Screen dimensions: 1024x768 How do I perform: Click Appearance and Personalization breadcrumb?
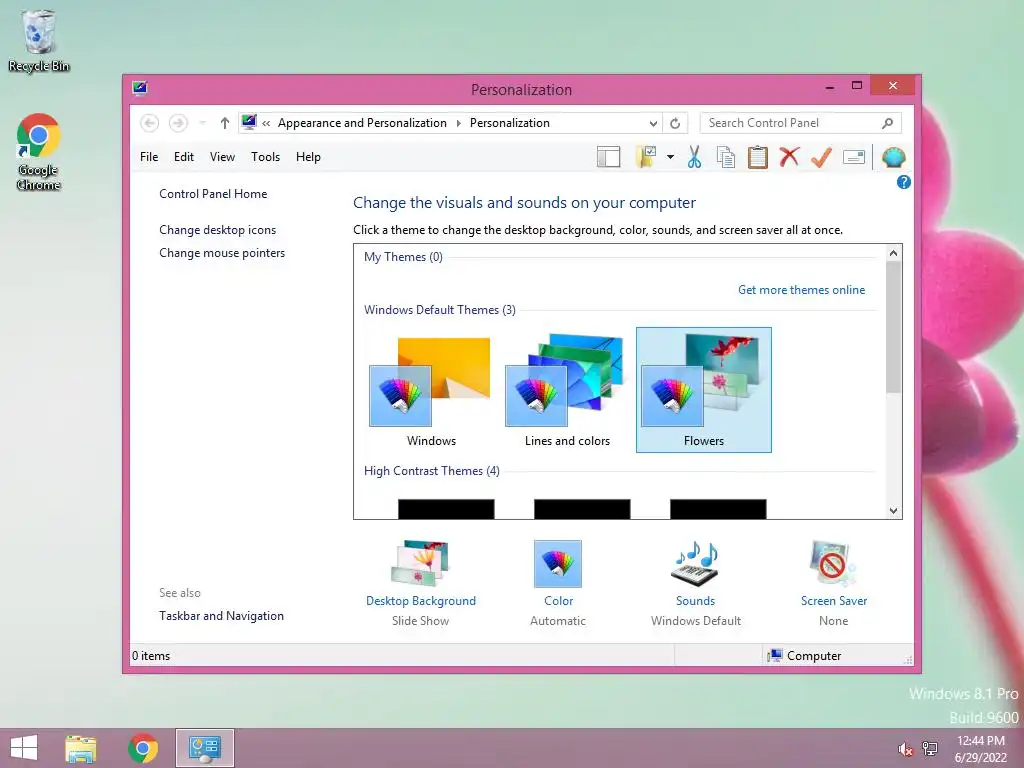[362, 123]
